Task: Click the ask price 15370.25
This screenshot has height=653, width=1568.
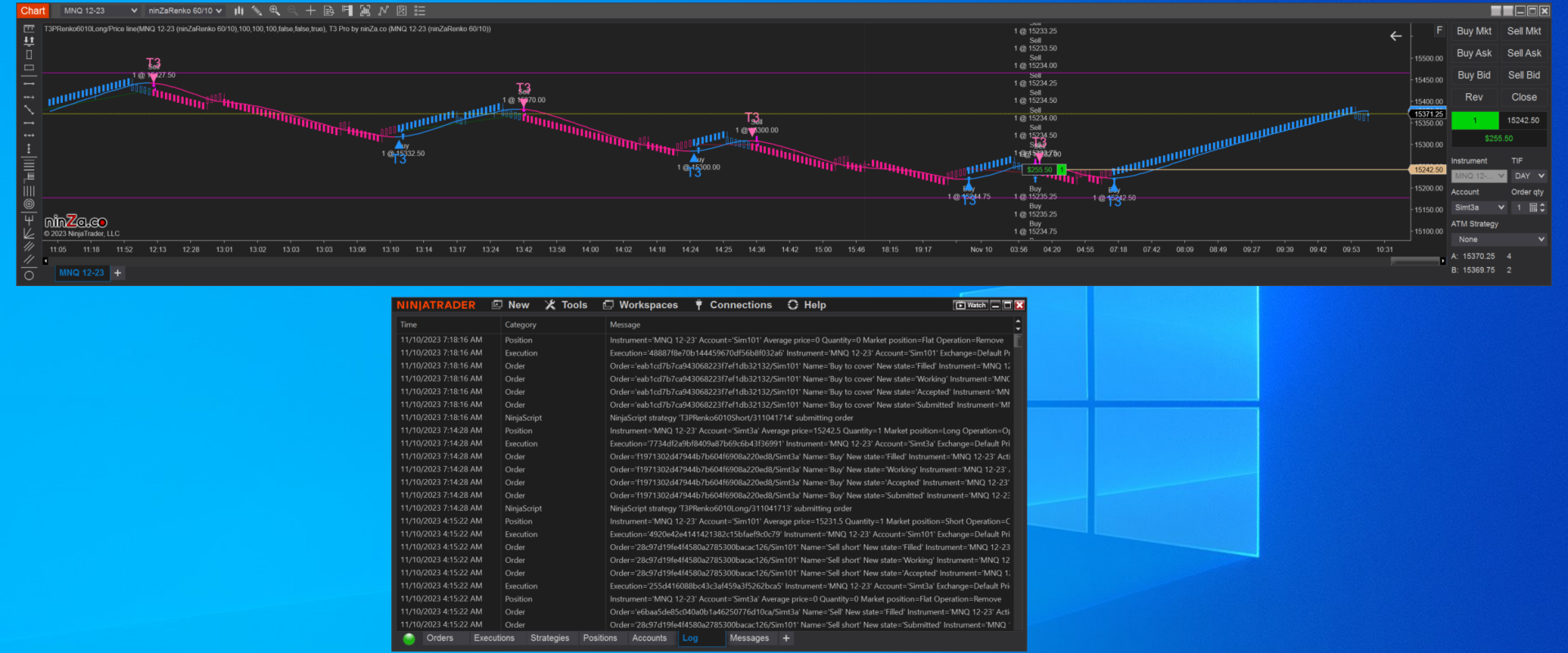Action: [x=1478, y=257]
